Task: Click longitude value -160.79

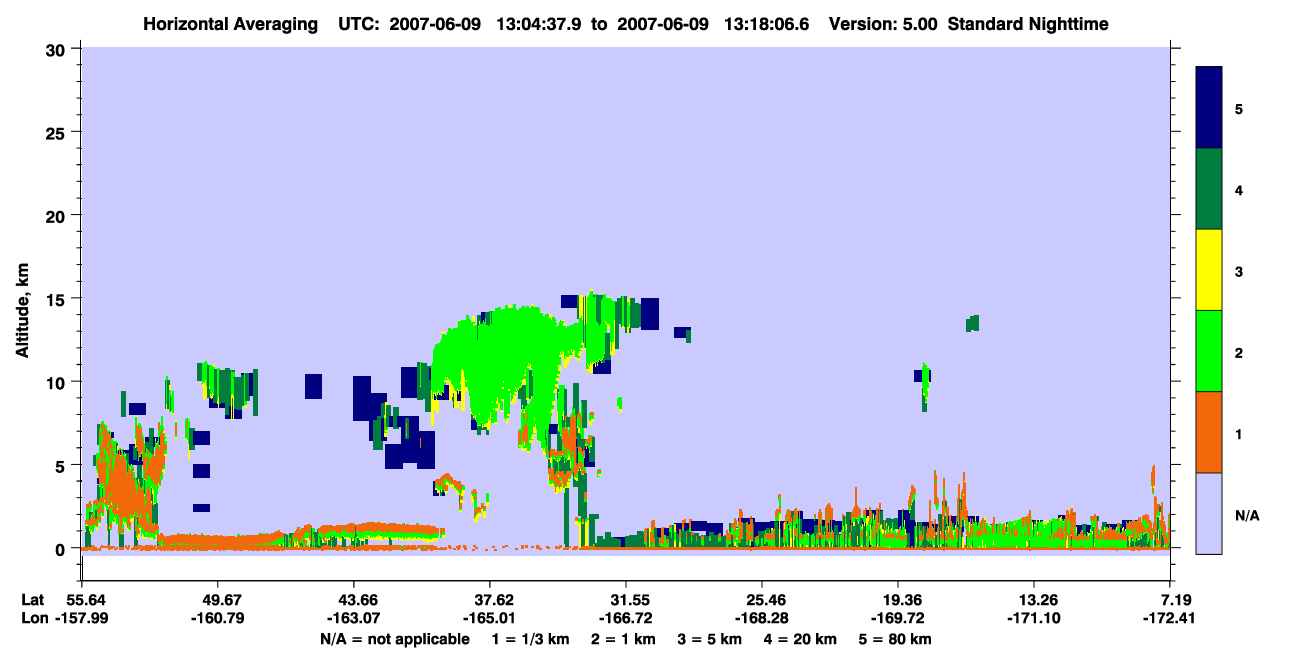Action: point(217,619)
